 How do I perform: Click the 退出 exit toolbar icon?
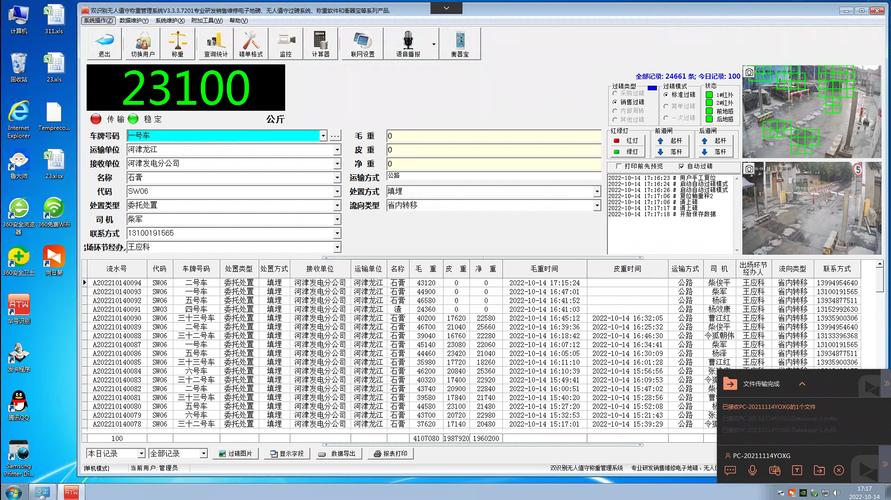tap(105, 44)
